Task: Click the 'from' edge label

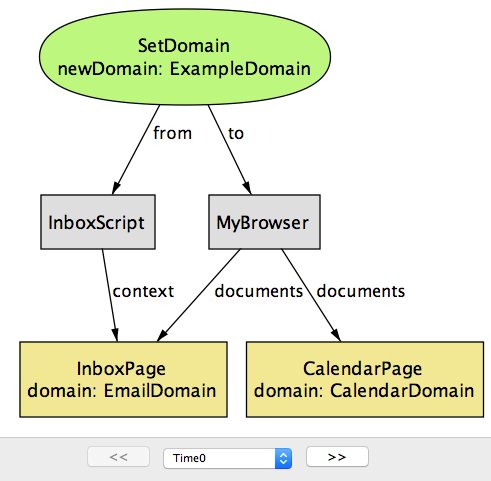Action: [x=172, y=133]
